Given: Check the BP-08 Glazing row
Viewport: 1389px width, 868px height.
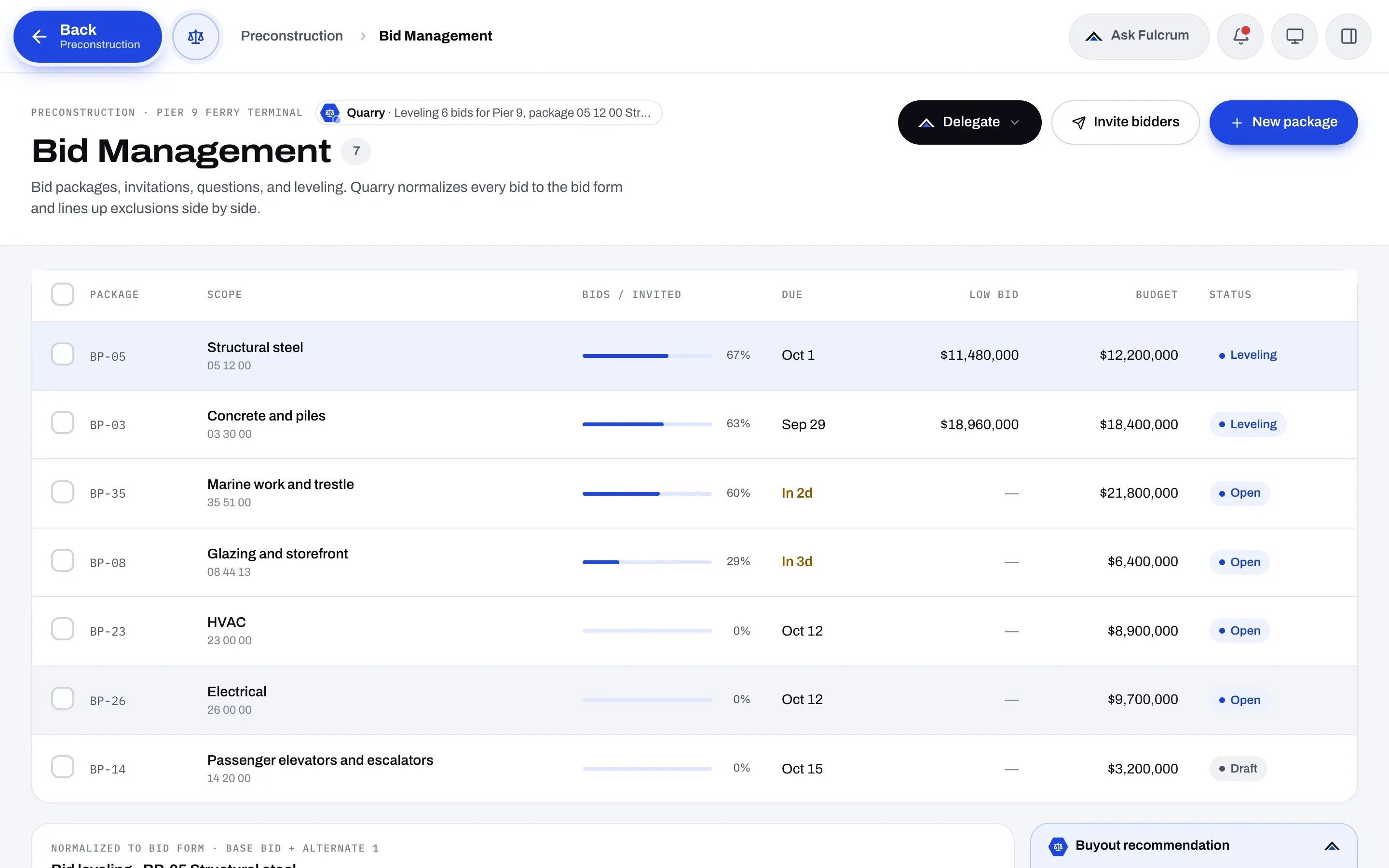Looking at the screenshot, I should point(63,560).
